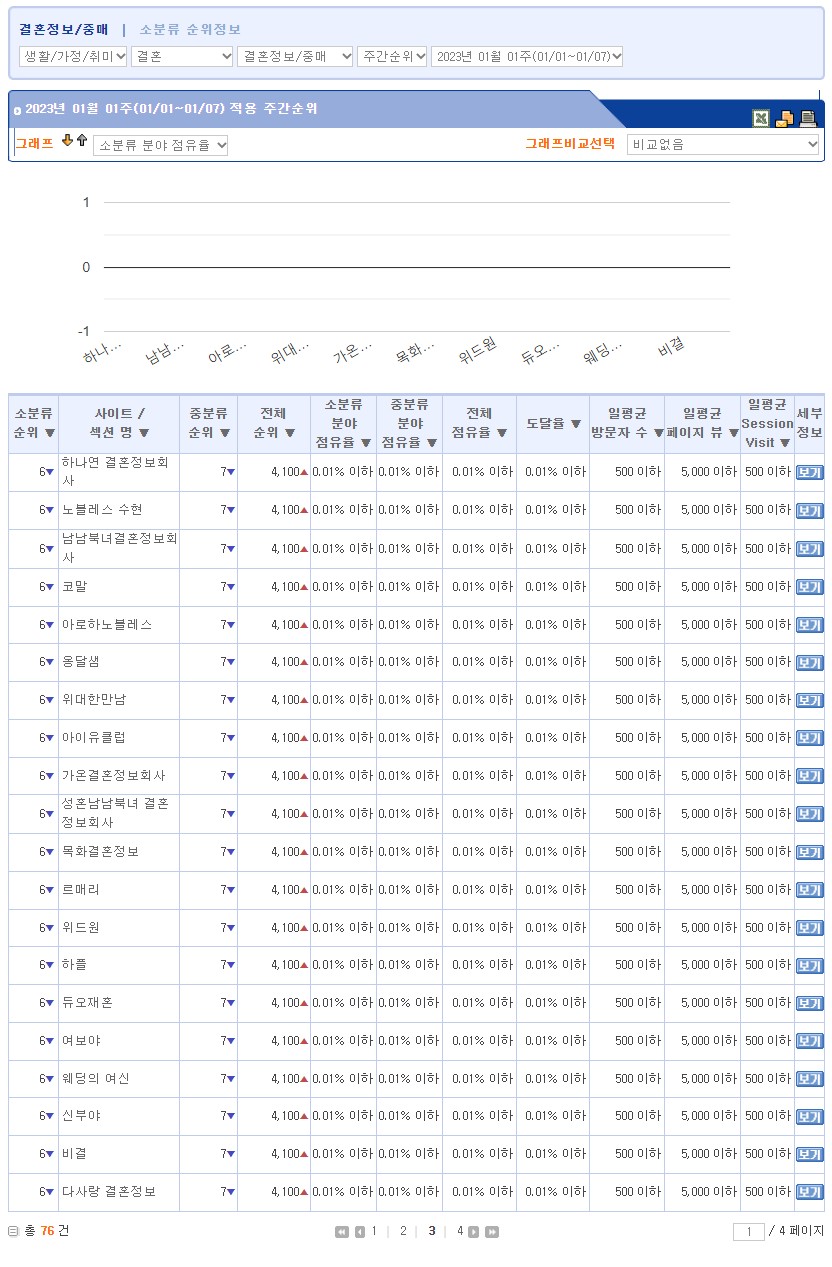
Task: Print the weekly ranking report
Action: (808, 119)
